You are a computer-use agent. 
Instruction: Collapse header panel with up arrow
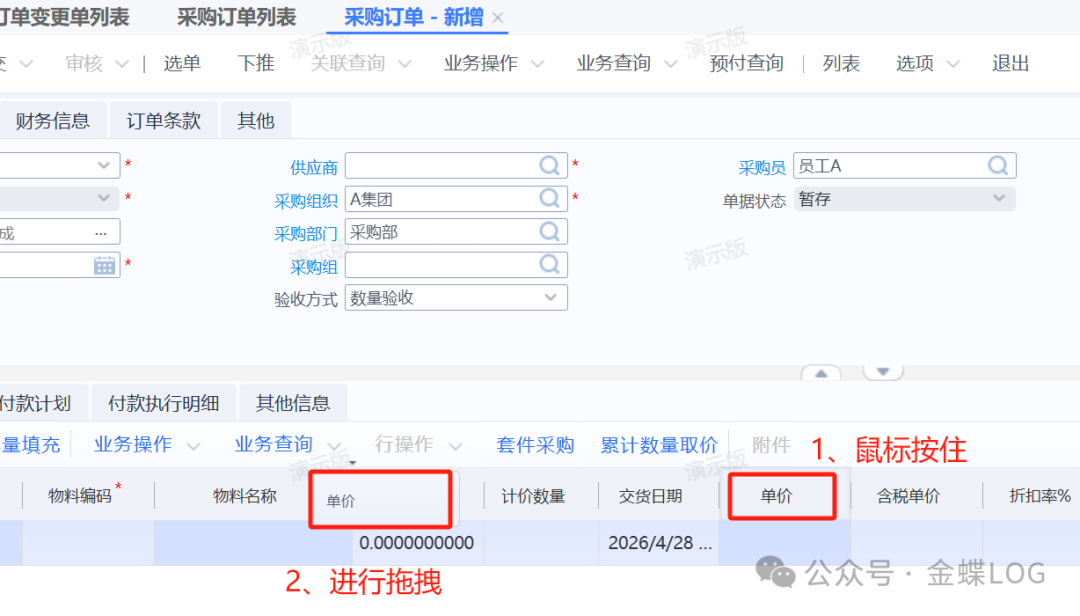[x=821, y=373]
